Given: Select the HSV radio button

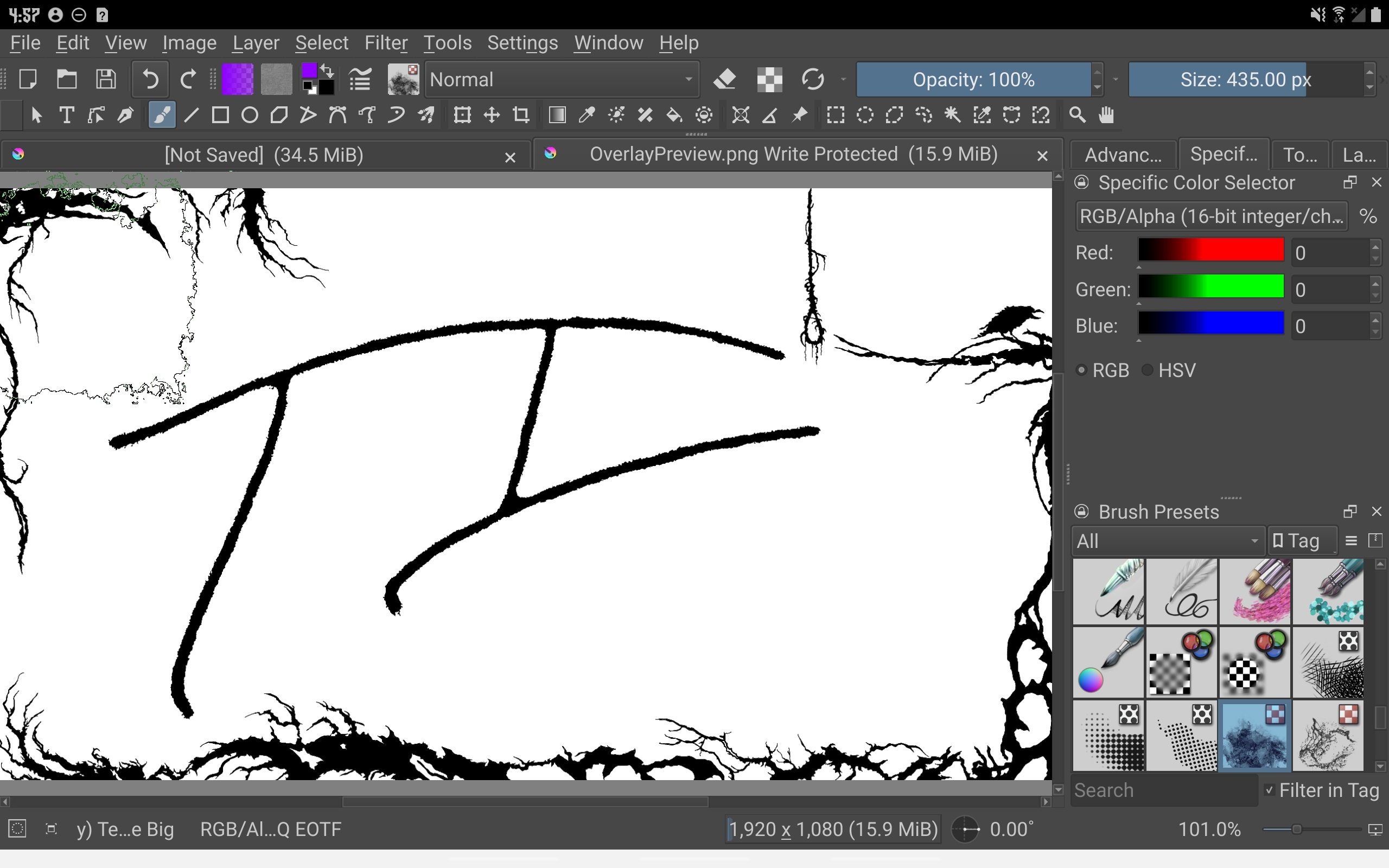Looking at the screenshot, I should click(1148, 371).
